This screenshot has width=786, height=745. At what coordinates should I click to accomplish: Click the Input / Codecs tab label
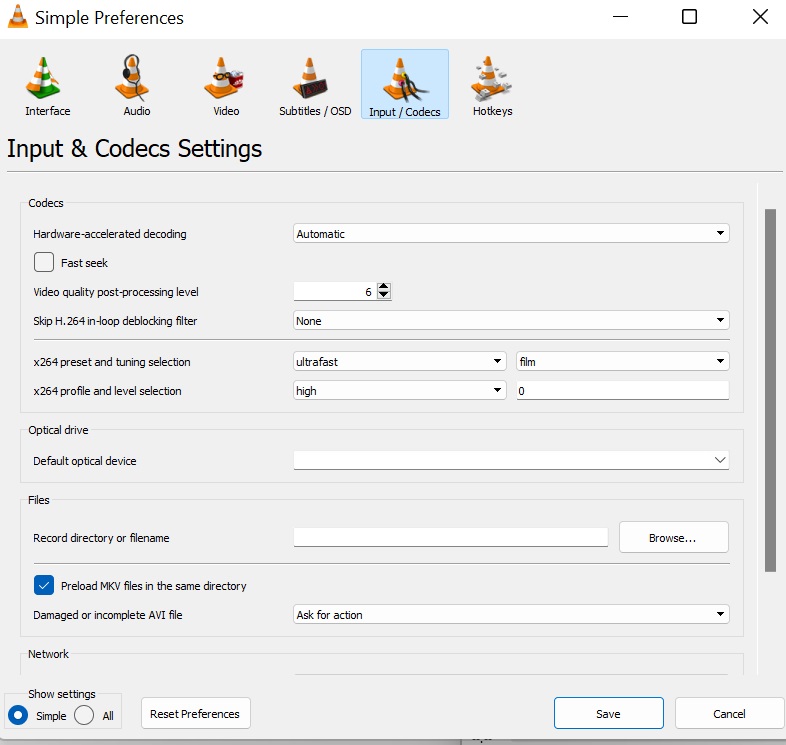[x=405, y=112]
